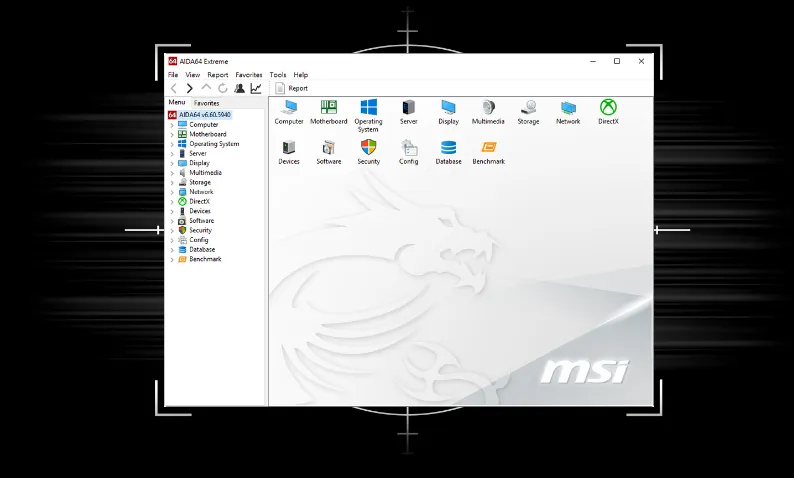
Task: Expand the Security tree node
Action: click(172, 231)
